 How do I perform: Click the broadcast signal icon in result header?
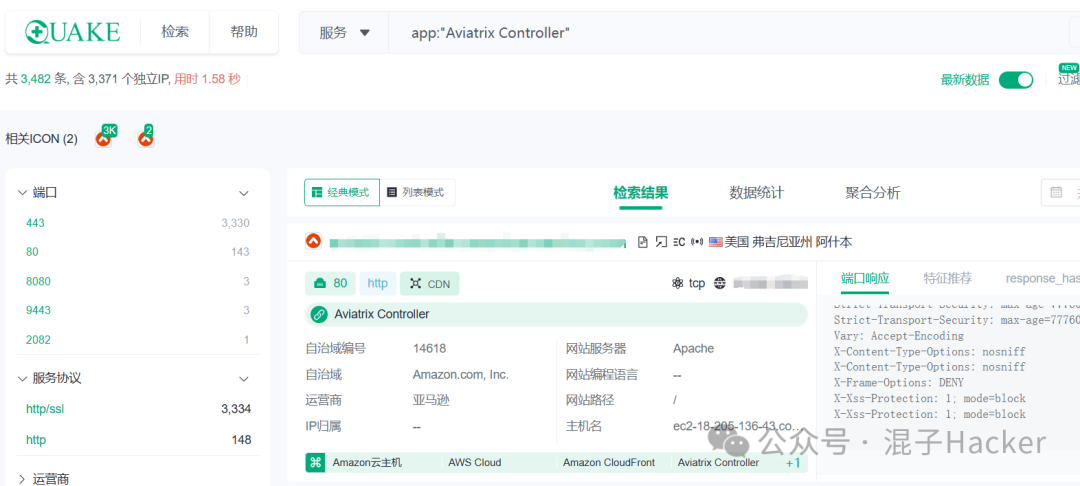pos(697,242)
